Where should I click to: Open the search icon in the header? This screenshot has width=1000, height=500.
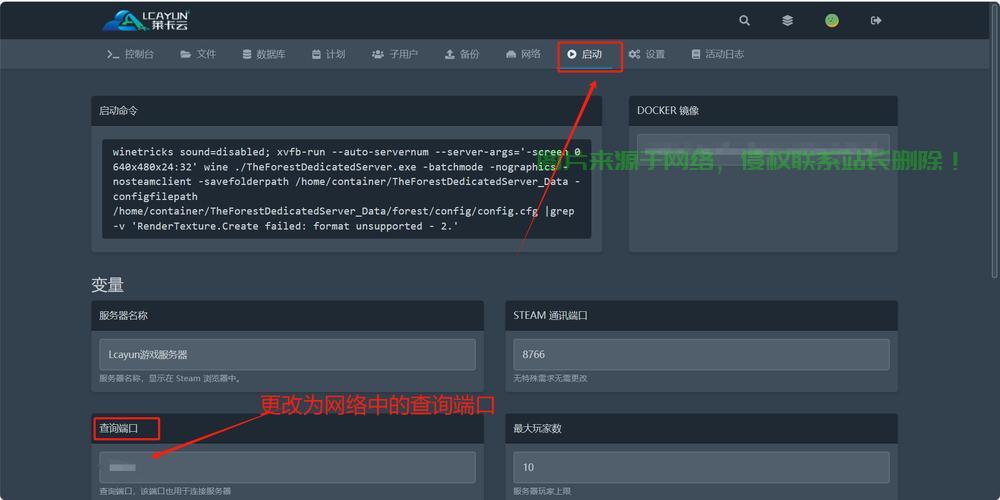click(x=744, y=20)
